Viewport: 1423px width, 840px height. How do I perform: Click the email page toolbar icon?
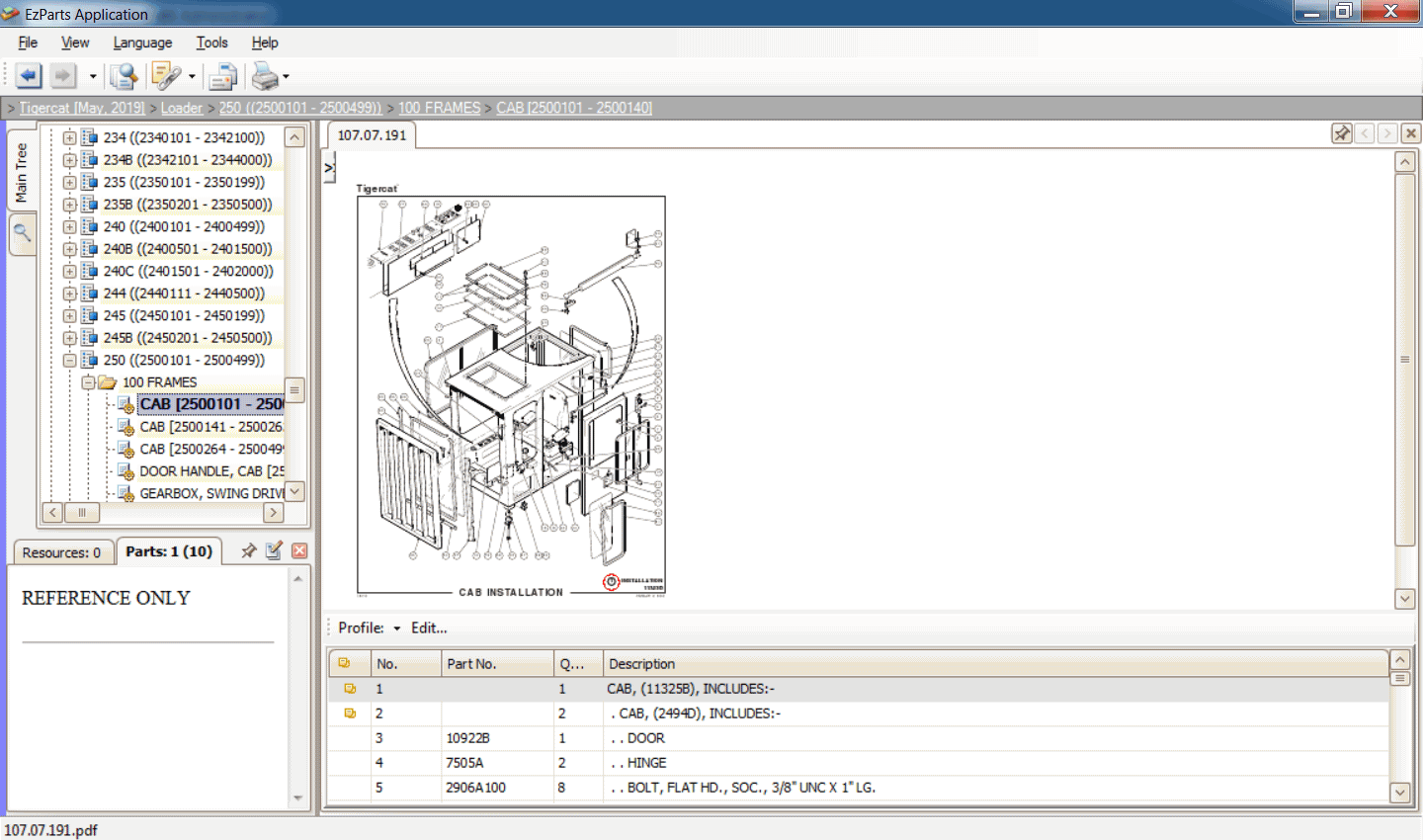pos(222,75)
